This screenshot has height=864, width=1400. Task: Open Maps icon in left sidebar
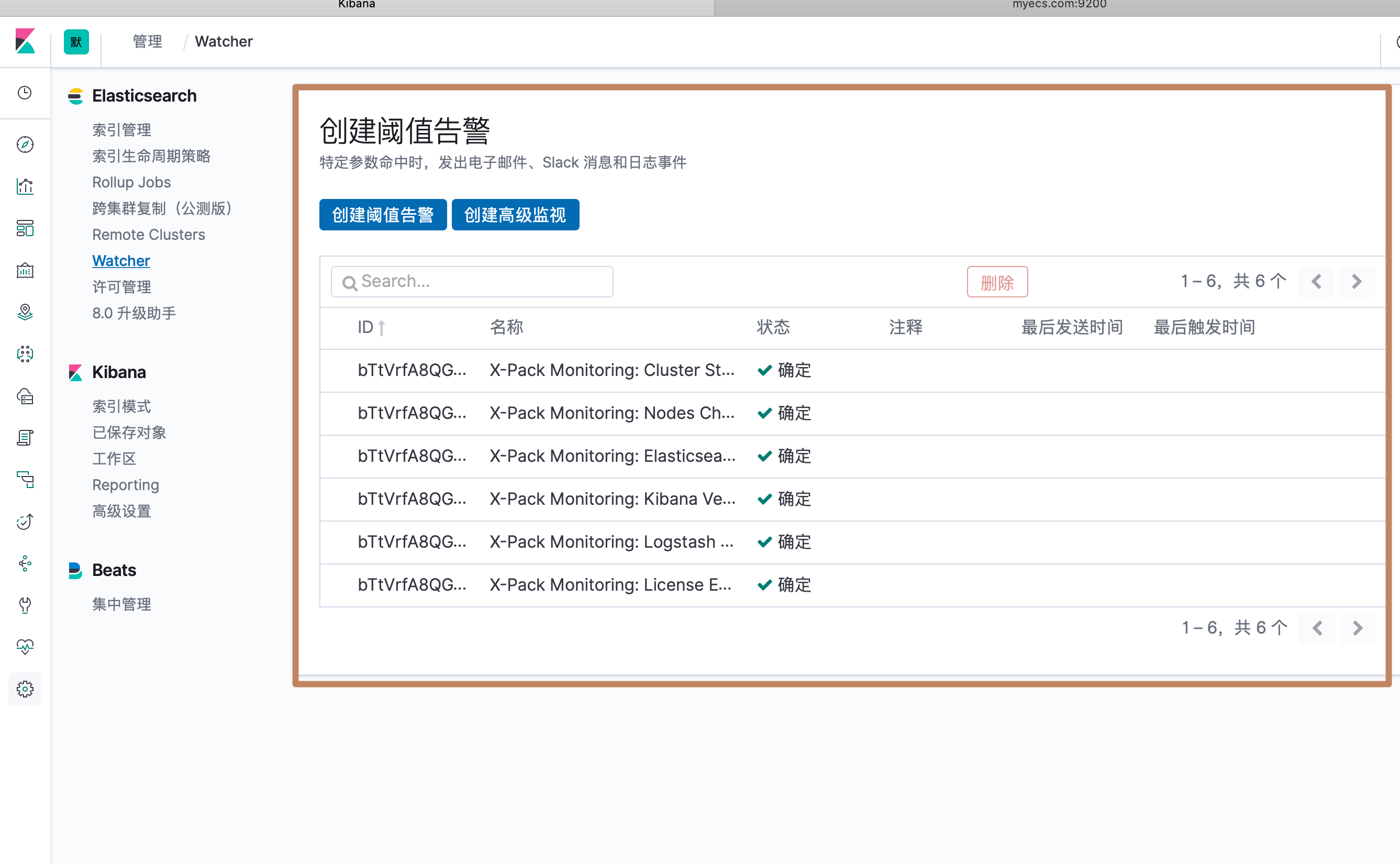(25, 312)
